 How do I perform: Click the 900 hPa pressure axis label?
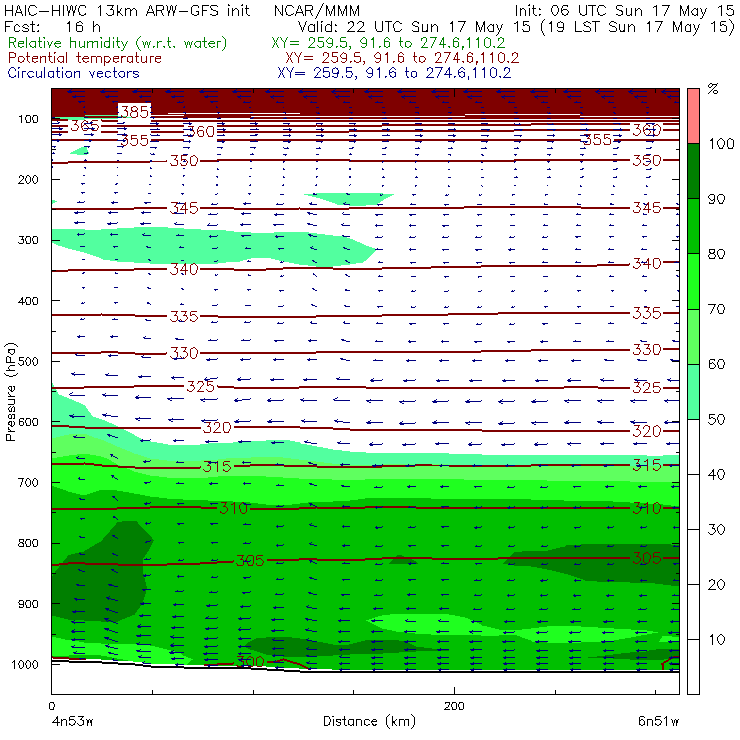28,604
